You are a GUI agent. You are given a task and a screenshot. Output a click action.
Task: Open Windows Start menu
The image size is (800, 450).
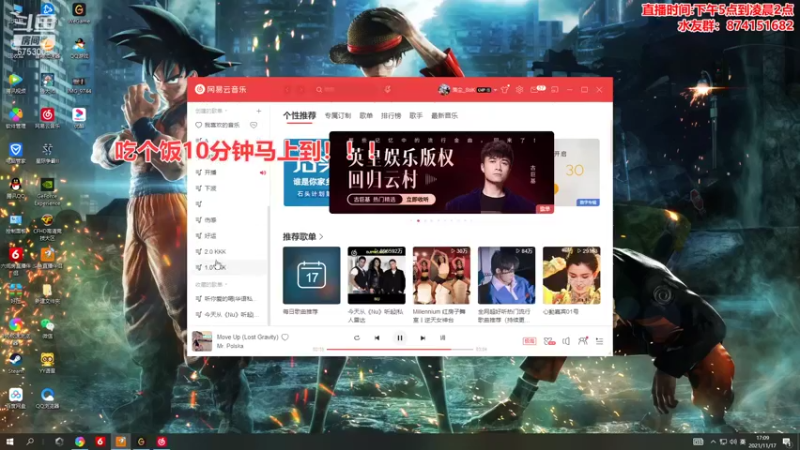pyautogui.click(x=9, y=442)
